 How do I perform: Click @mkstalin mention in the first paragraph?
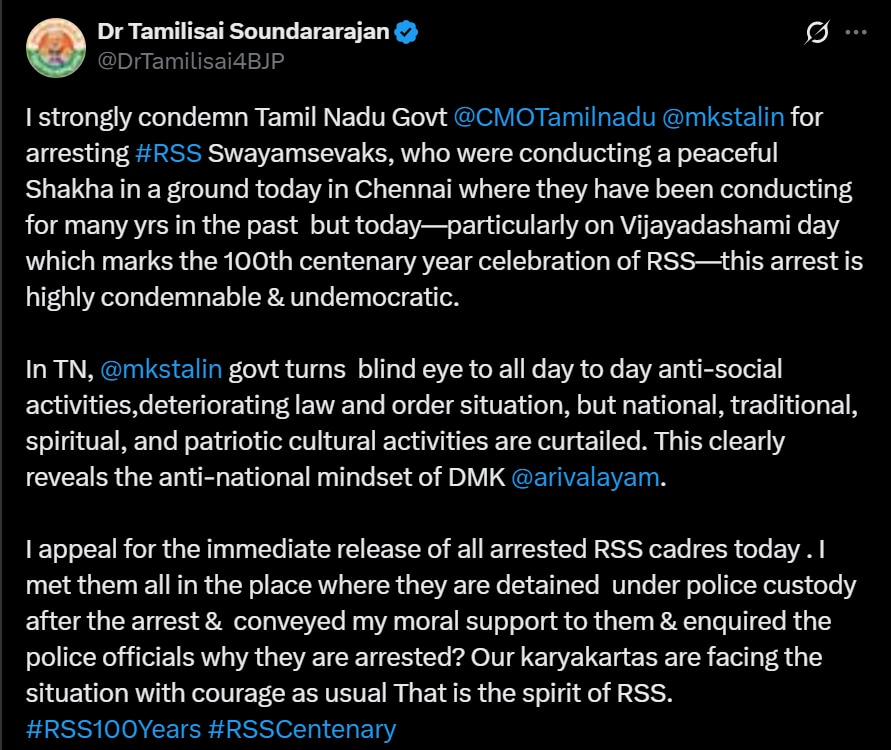click(723, 118)
